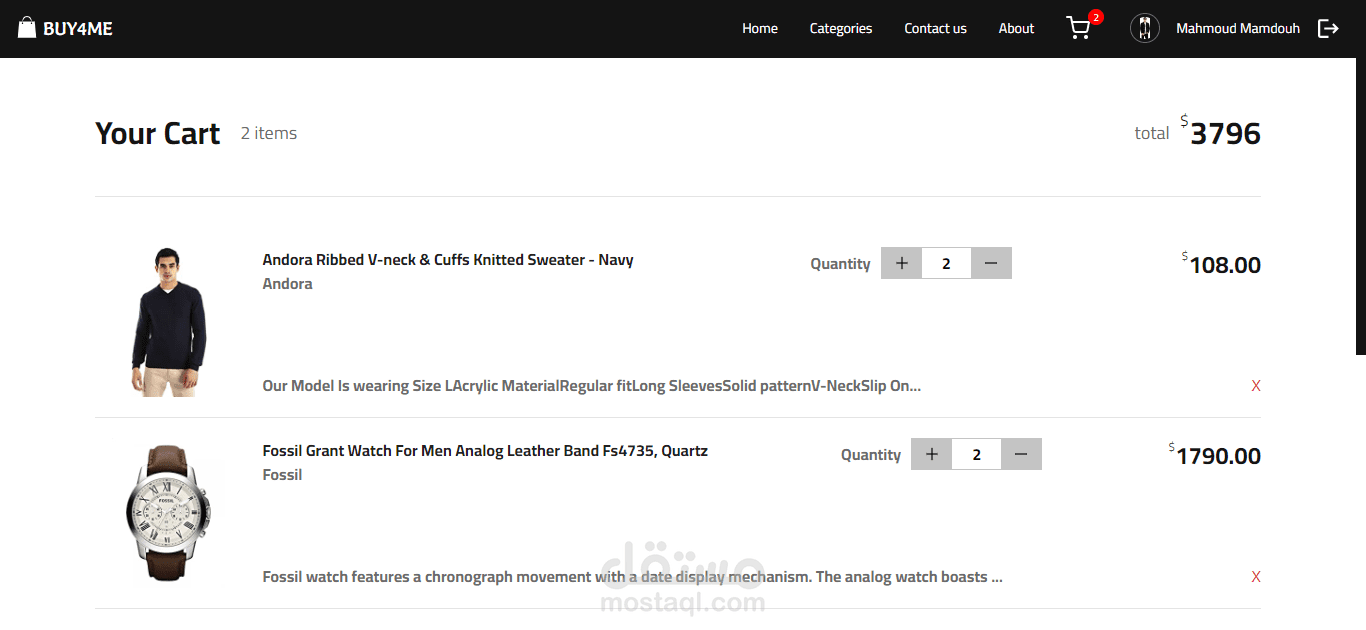Log out using the exit arrow icon
The height and width of the screenshot is (630, 1366).
coord(1328,28)
